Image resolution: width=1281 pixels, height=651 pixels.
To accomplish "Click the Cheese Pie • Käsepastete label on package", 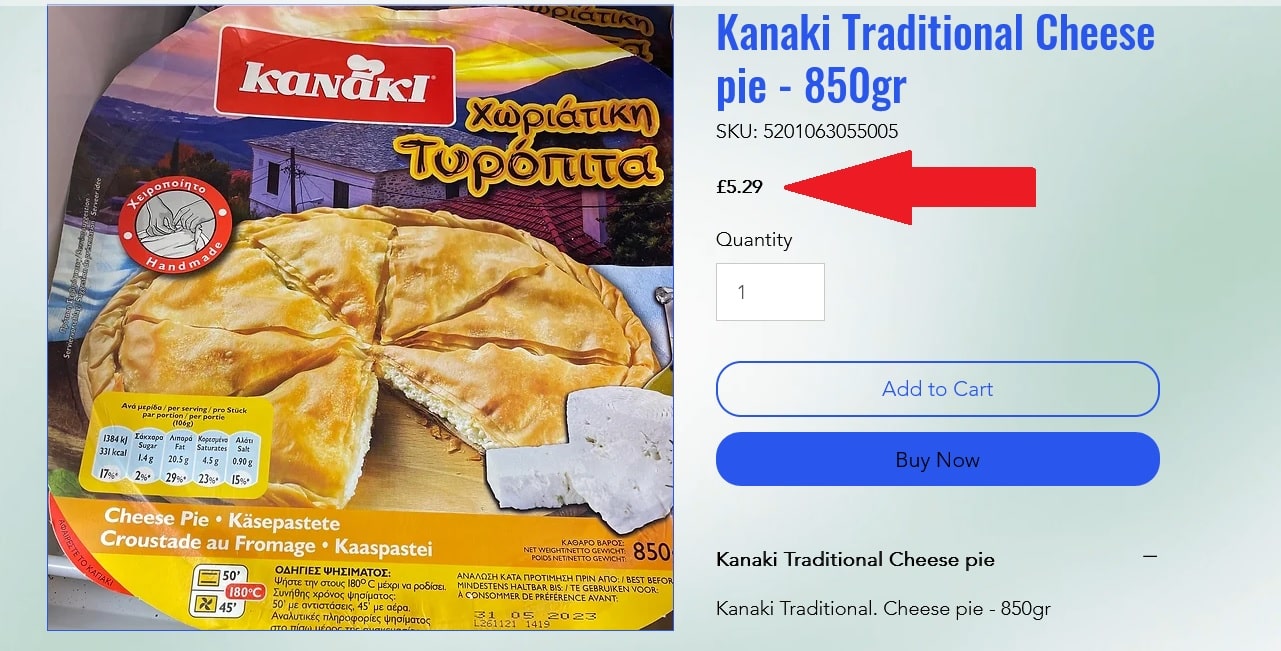I will pos(222,520).
